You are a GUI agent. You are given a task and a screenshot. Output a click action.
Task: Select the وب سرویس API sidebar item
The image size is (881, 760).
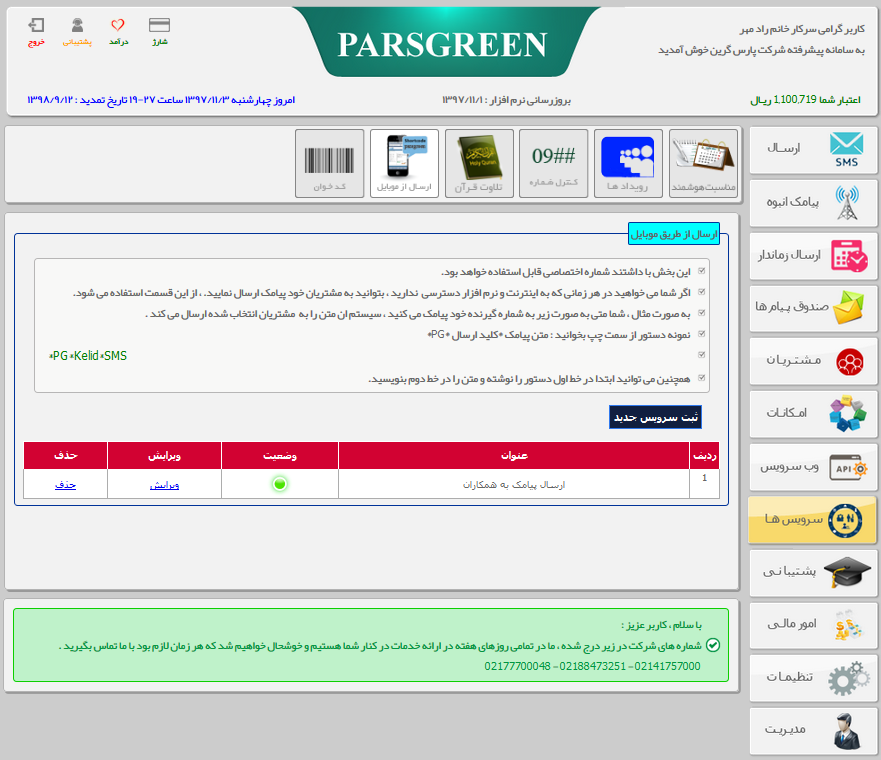[x=812, y=466]
